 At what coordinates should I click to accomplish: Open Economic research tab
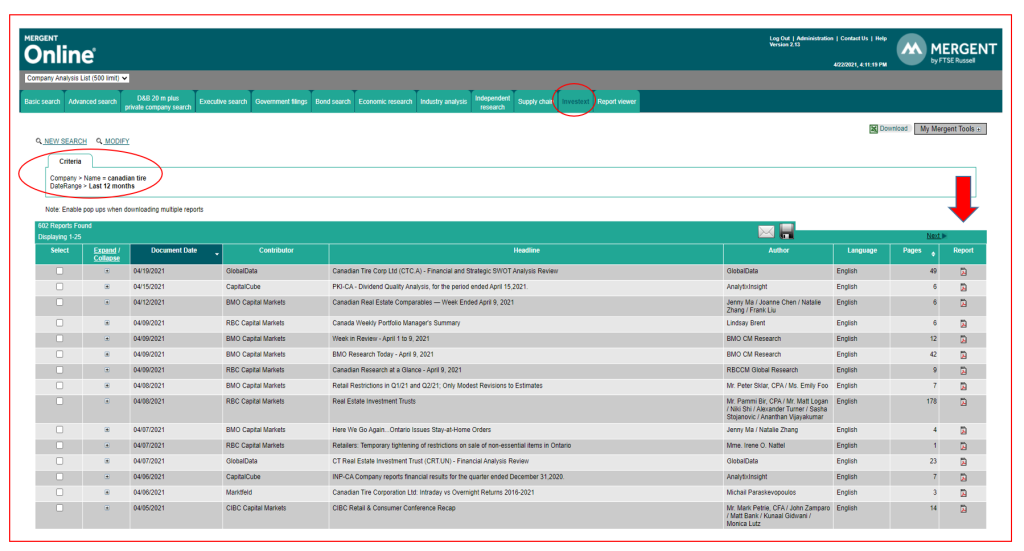click(x=385, y=102)
